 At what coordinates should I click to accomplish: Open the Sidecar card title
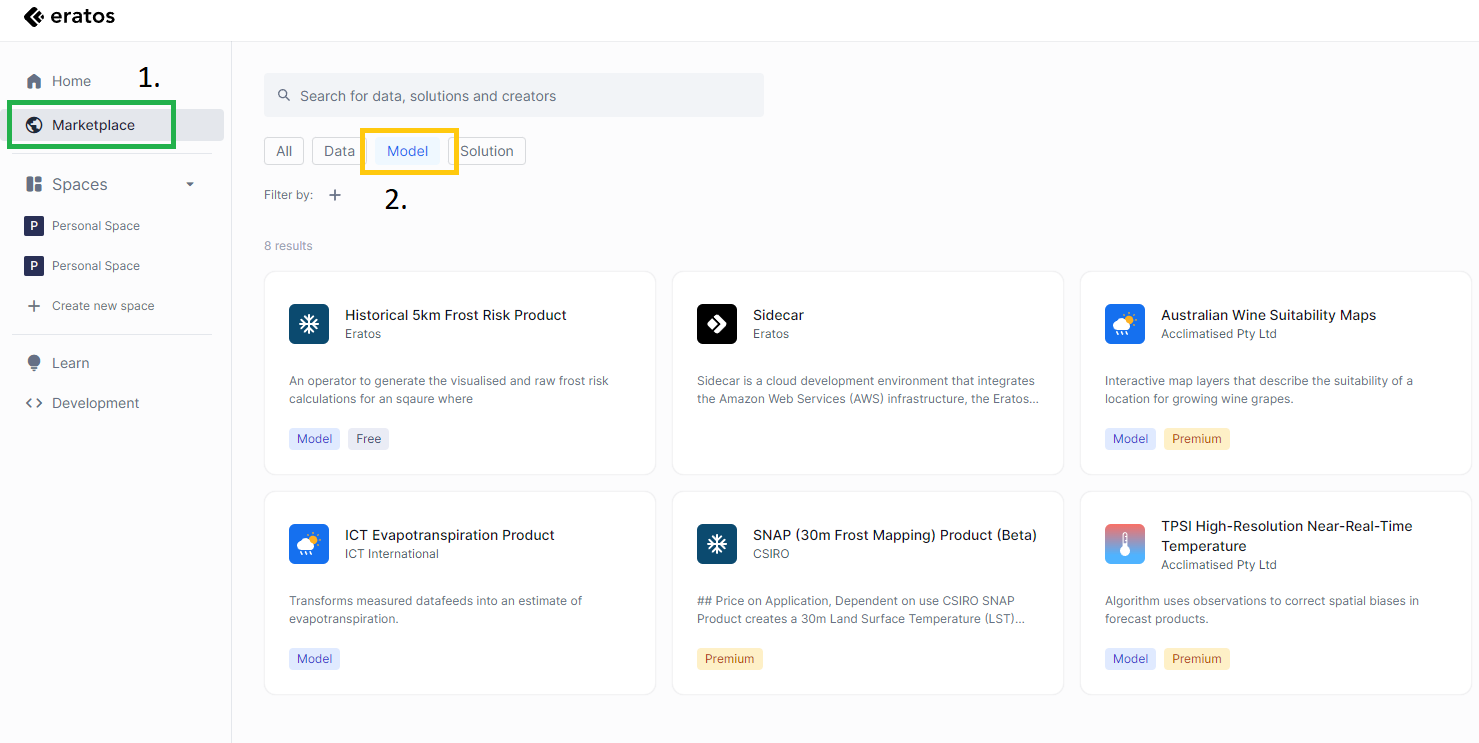(x=778, y=315)
